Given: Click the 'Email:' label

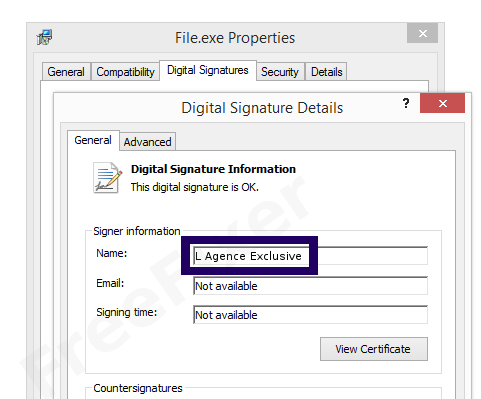Looking at the screenshot, I should 110,283.
